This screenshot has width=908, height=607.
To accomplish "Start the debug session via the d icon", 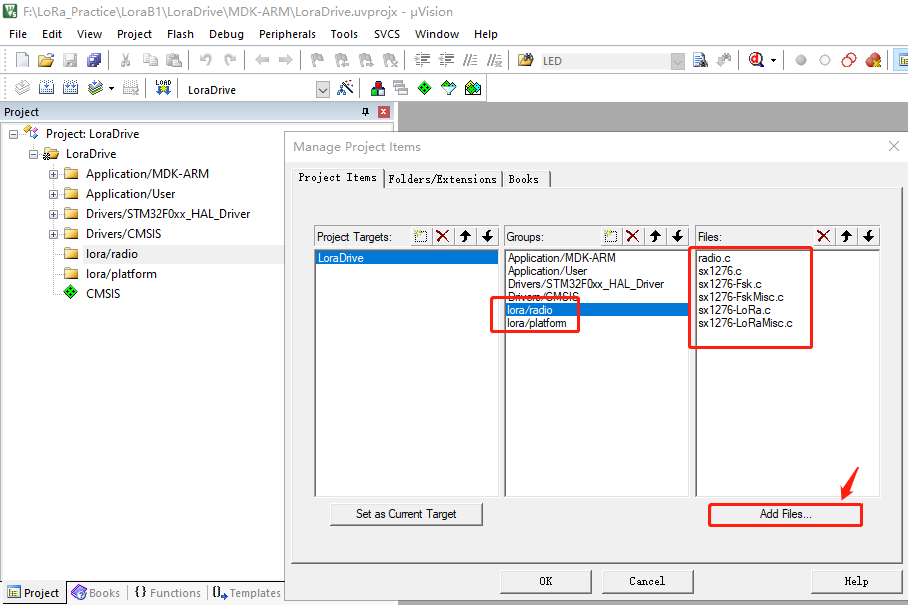I will tap(756, 60).
